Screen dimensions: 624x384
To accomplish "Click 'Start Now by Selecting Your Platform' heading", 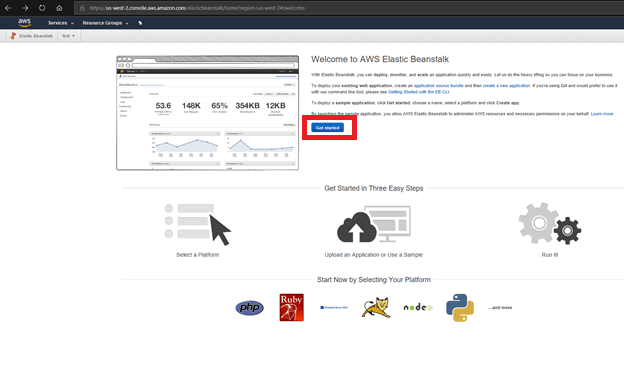I will click(x=374, y=280).
